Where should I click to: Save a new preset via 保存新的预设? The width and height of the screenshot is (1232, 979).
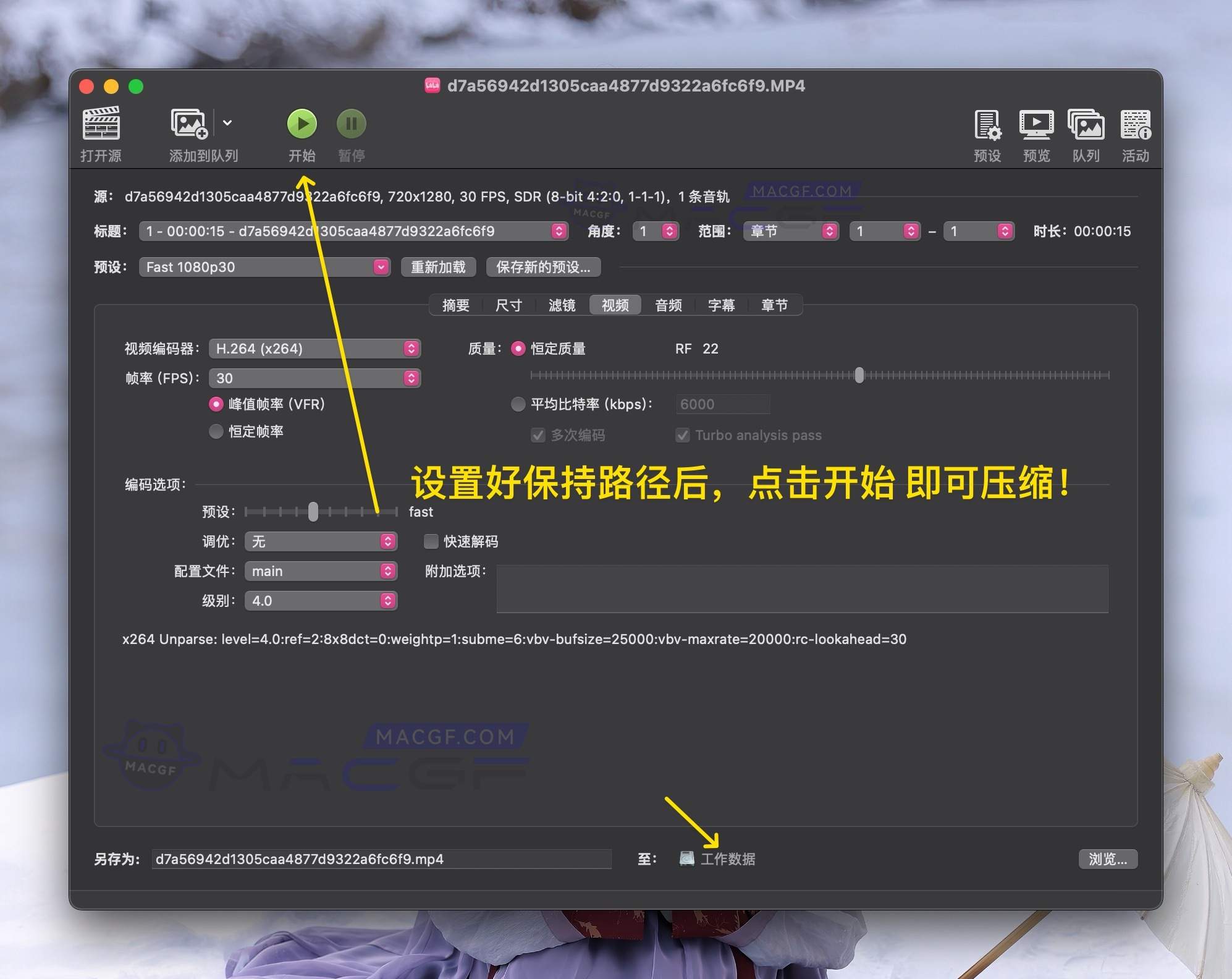click(544, 267)
